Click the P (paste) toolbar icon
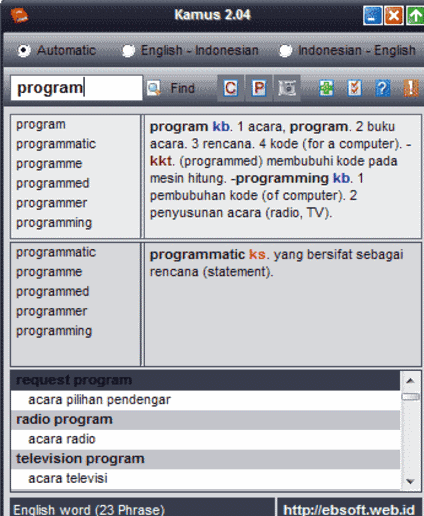Screen dimensions: 424x516 (259, 88)
